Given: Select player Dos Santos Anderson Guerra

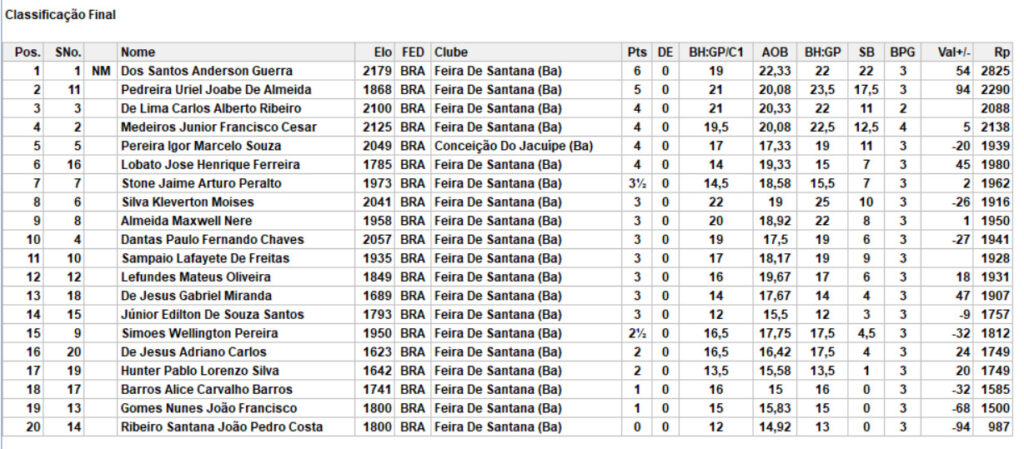Looking at the screenshot, I should [206, 71].
